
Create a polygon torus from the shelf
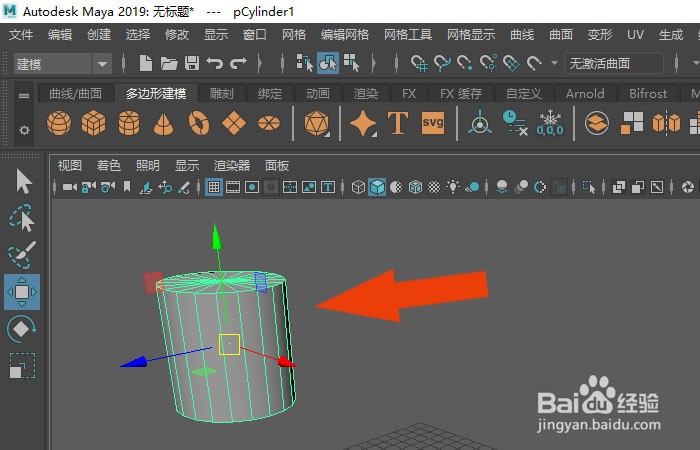(x=199, y=122)
